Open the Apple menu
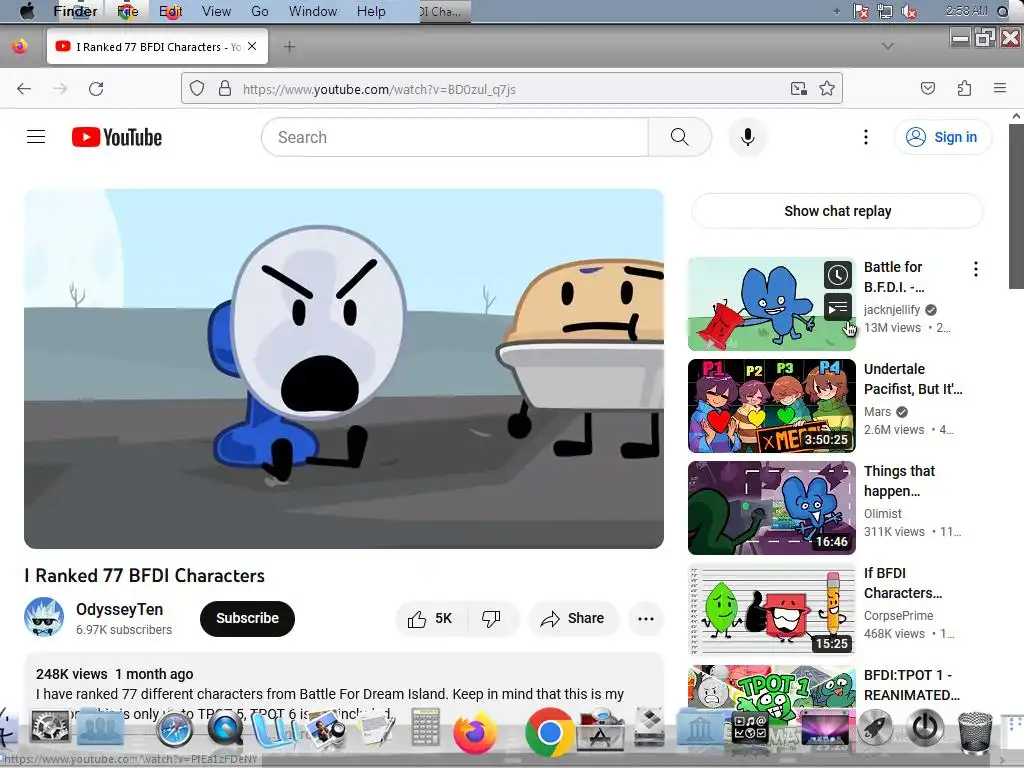 point(27,11)
